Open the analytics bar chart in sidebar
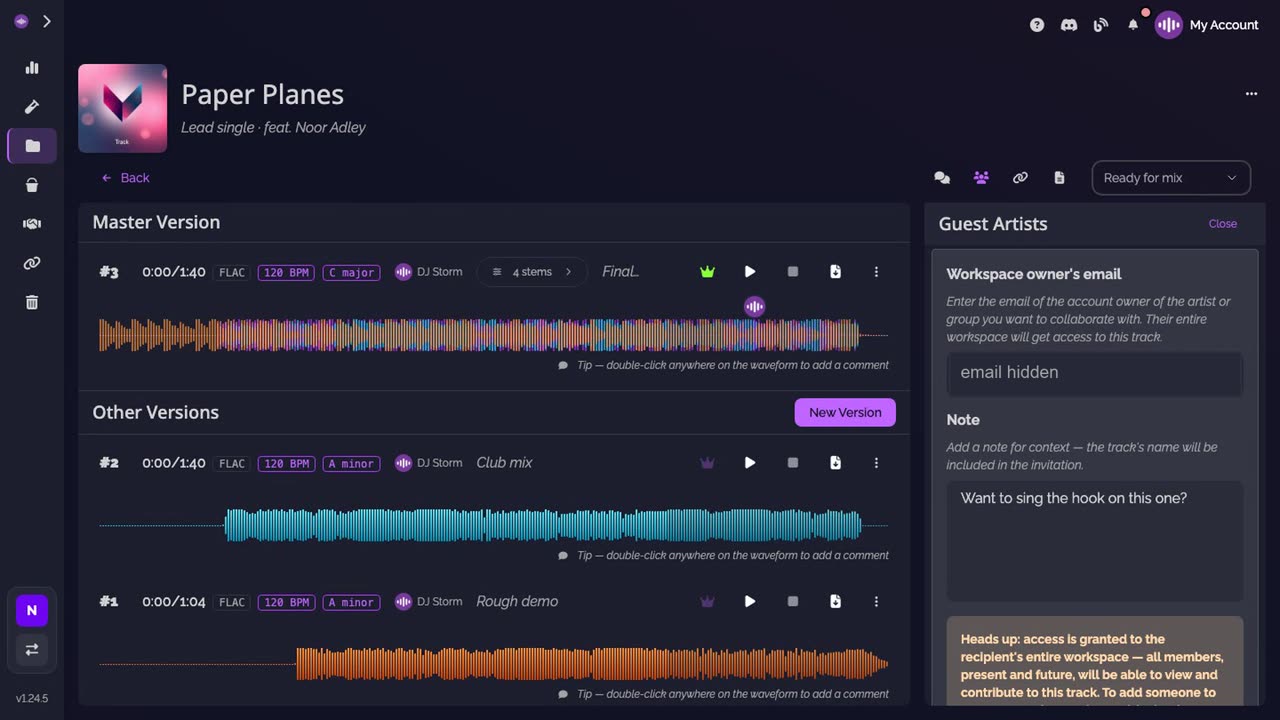Image resolution: width=1280 pixels, height=720 pixels. [x=32, y=68]
